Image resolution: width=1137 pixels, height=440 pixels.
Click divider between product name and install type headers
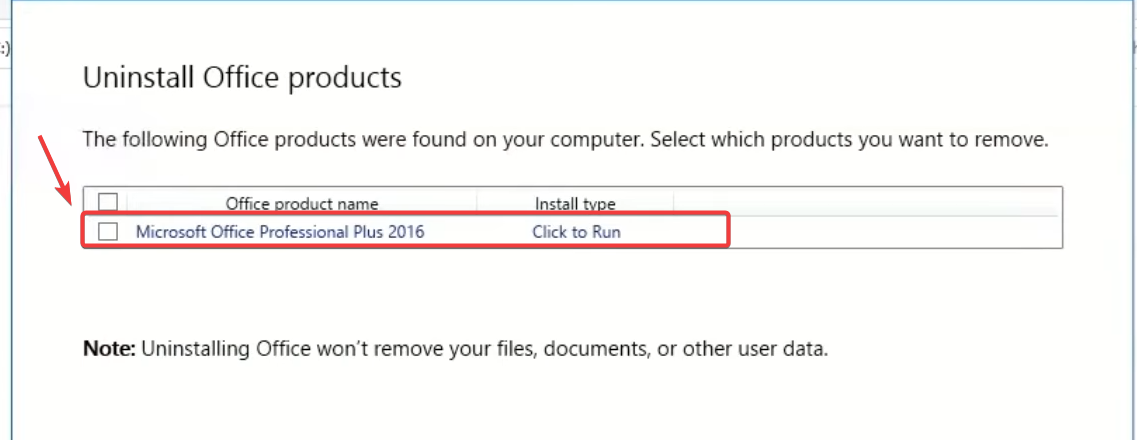pyautogui.click(x=477, y=203)
